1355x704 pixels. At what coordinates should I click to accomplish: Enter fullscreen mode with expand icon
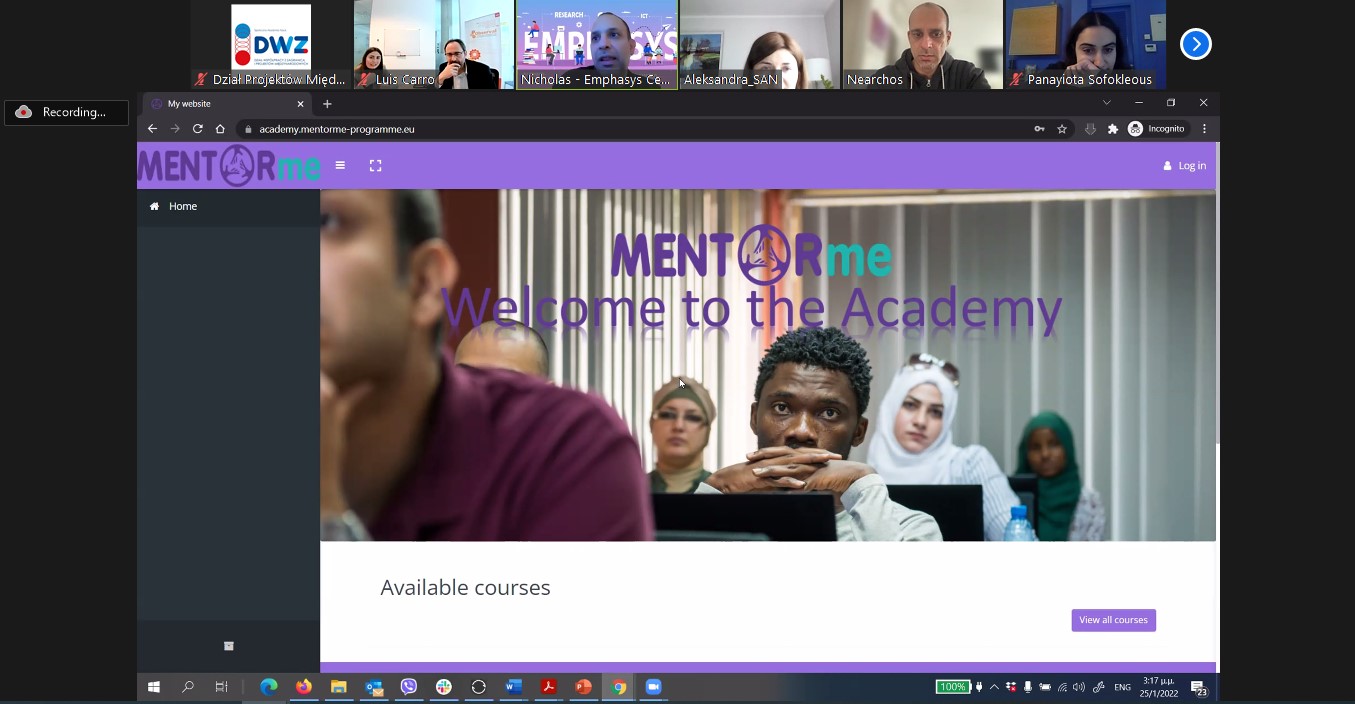(x=376, y=166)
